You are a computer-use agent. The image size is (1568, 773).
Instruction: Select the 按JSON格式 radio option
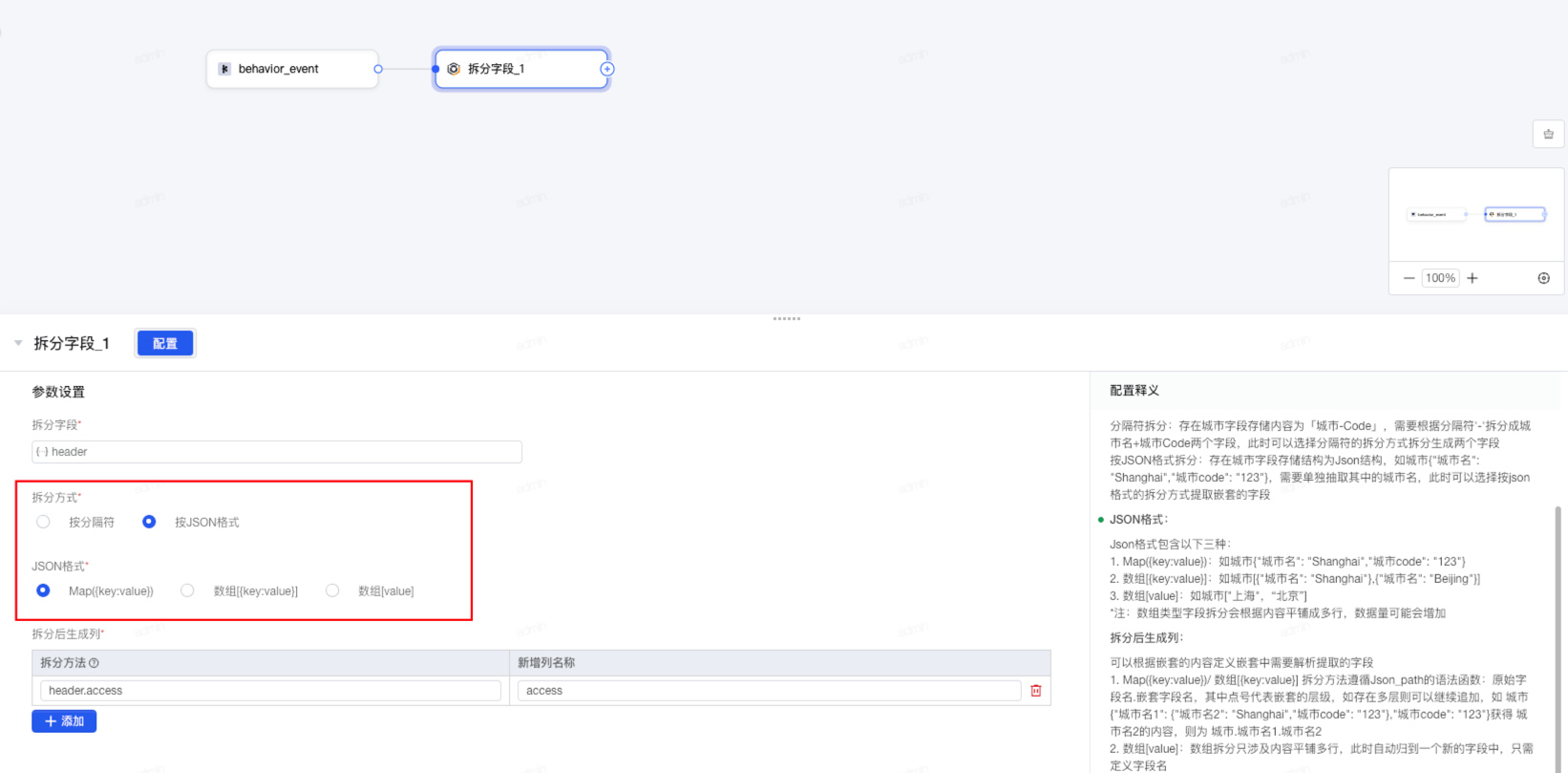pos(149,522)
